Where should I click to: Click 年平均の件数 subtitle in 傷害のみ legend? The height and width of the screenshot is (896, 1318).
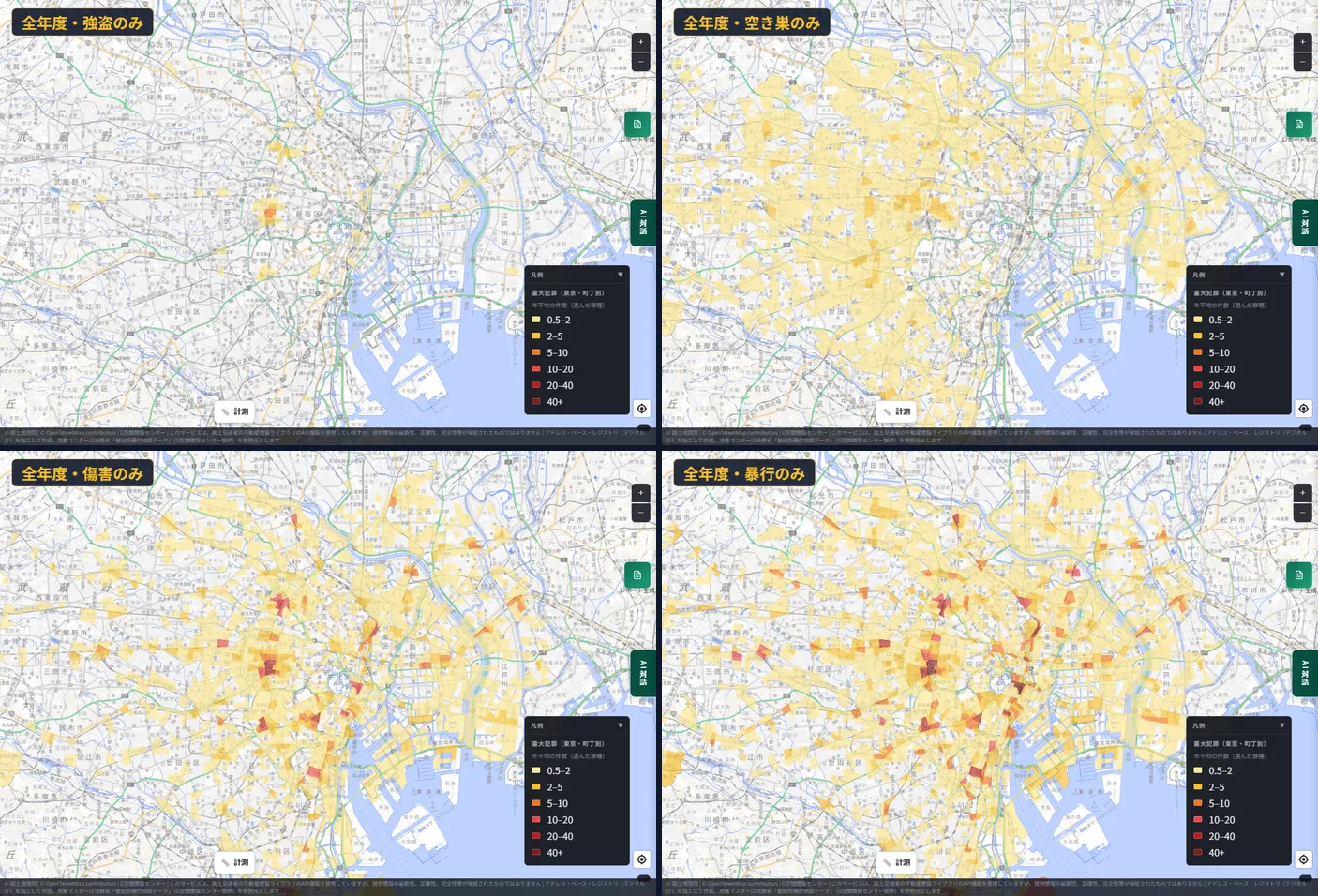pos(568,756)
